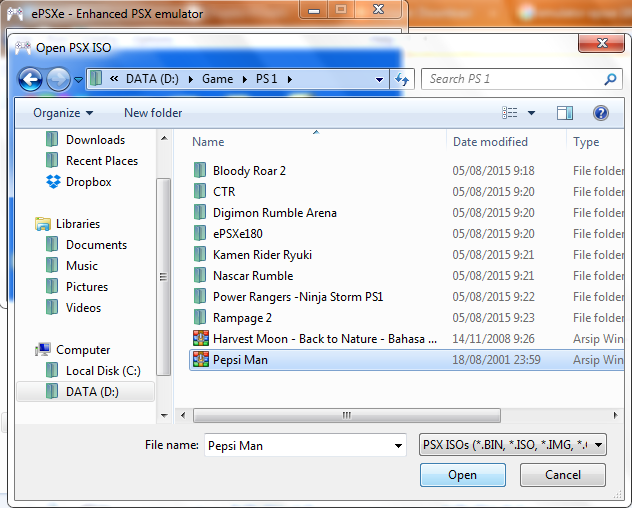
Task: Click the horizontal scrollbar right arrow
Action: pos(615,415)
